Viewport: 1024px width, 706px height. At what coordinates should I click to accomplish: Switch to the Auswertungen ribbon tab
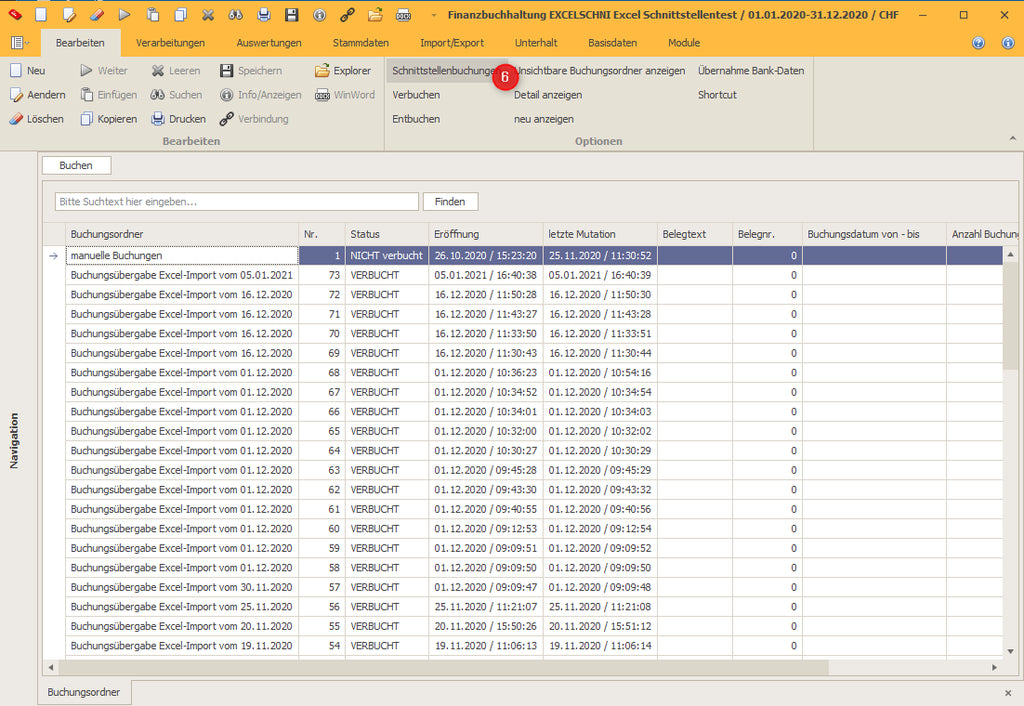269,43
